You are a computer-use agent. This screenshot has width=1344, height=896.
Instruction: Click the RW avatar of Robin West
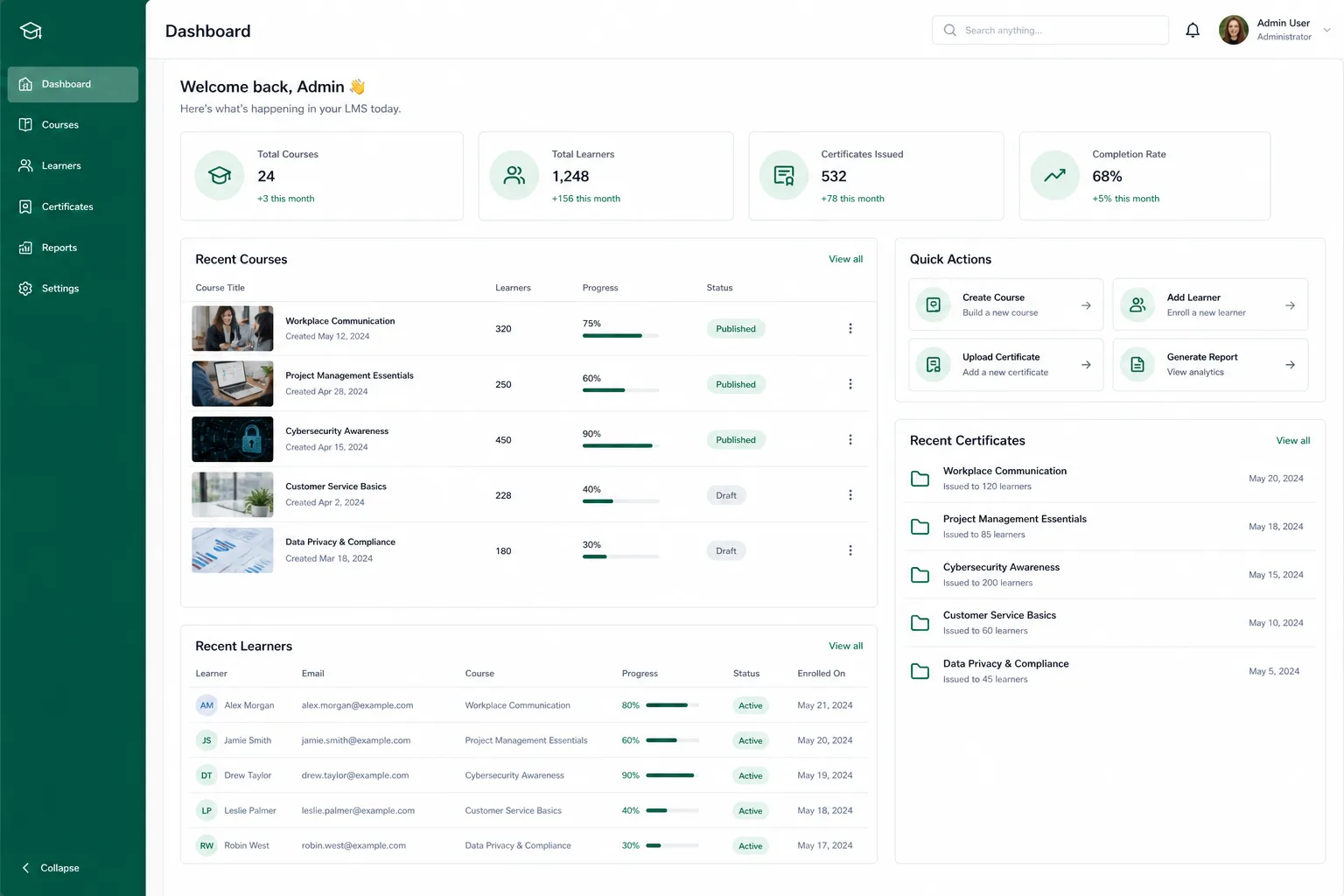(x=206, y=845)
